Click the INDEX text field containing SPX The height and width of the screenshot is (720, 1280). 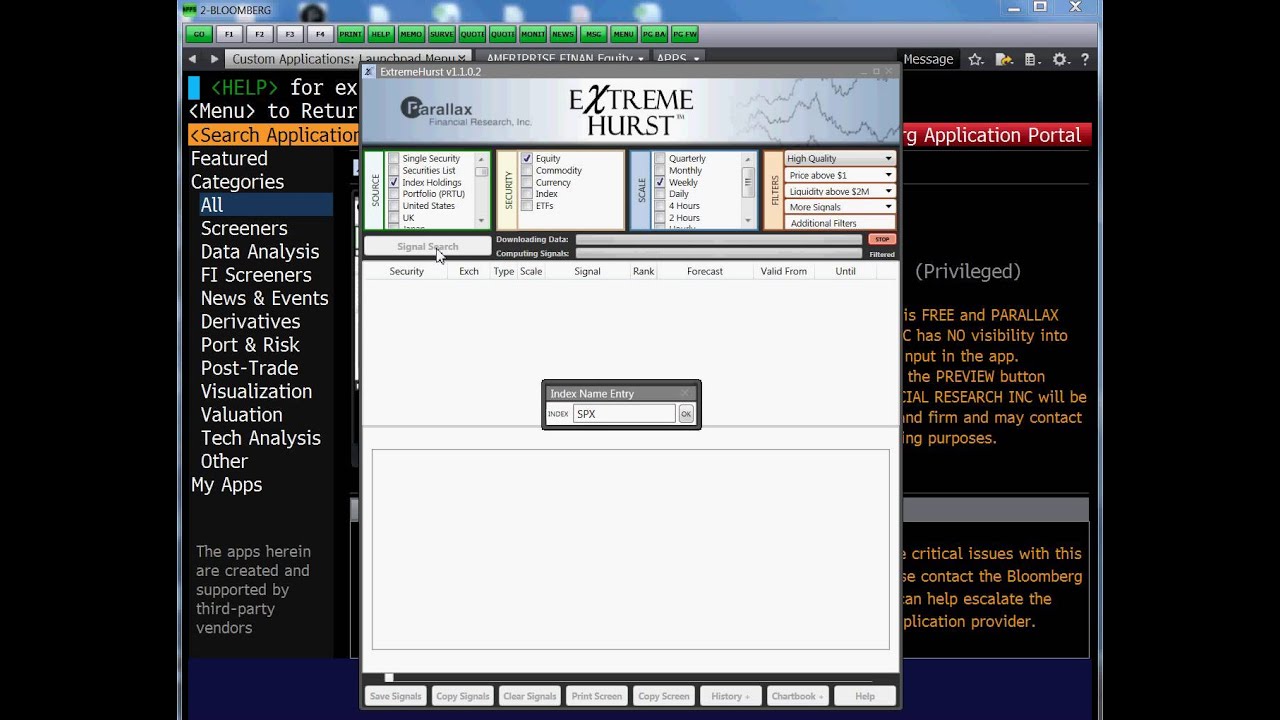point(624,413)
